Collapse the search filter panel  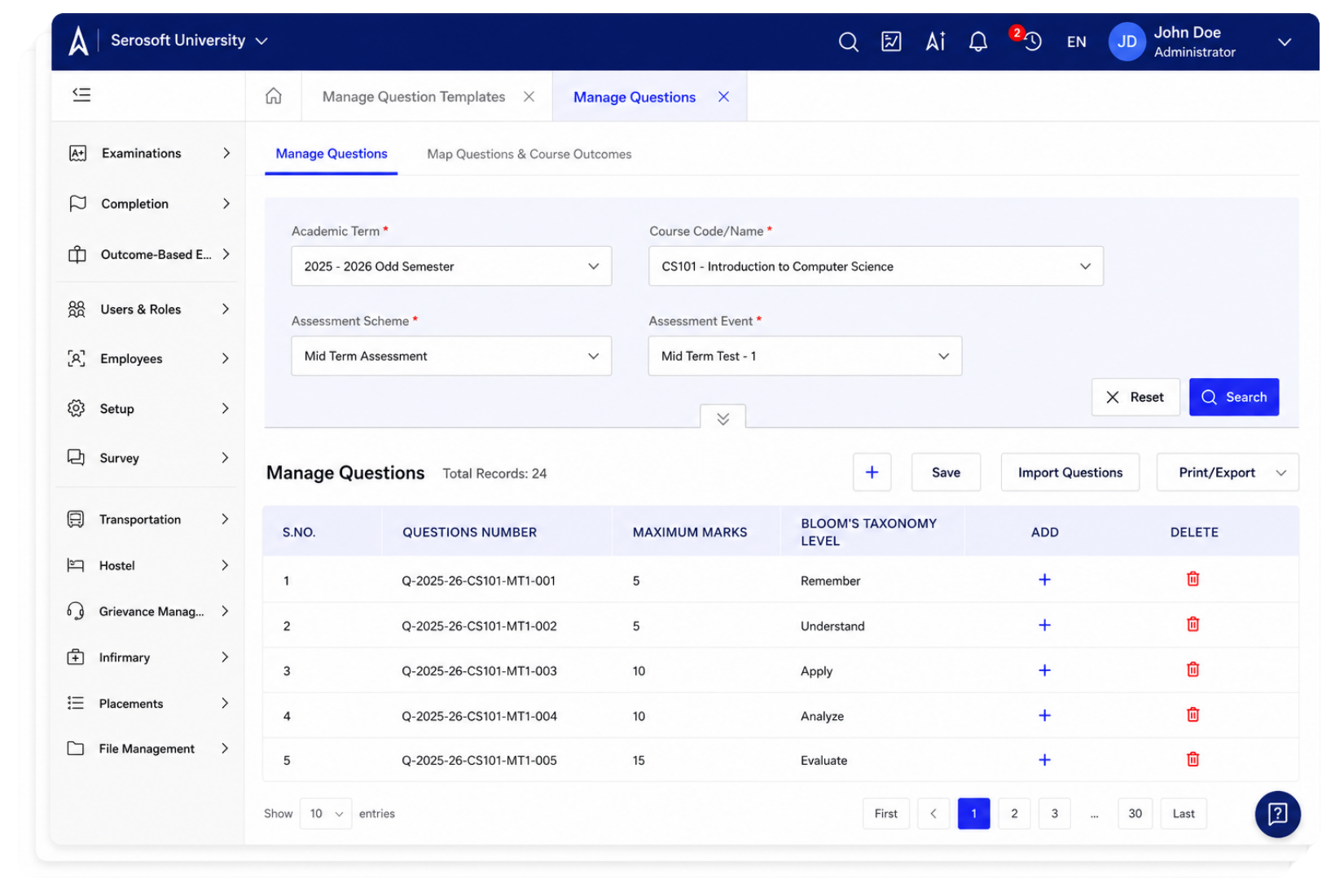(x=723, y=418)
